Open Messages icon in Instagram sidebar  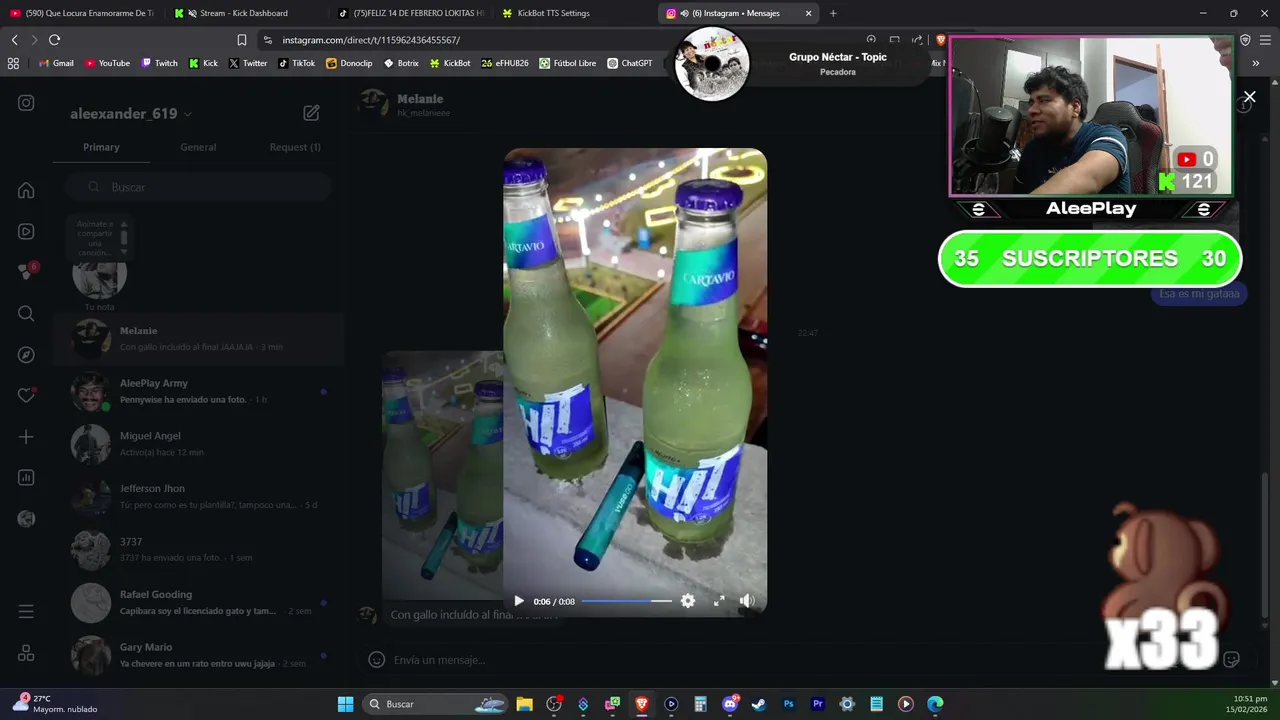pyautogui.click(x=26, y=272)
